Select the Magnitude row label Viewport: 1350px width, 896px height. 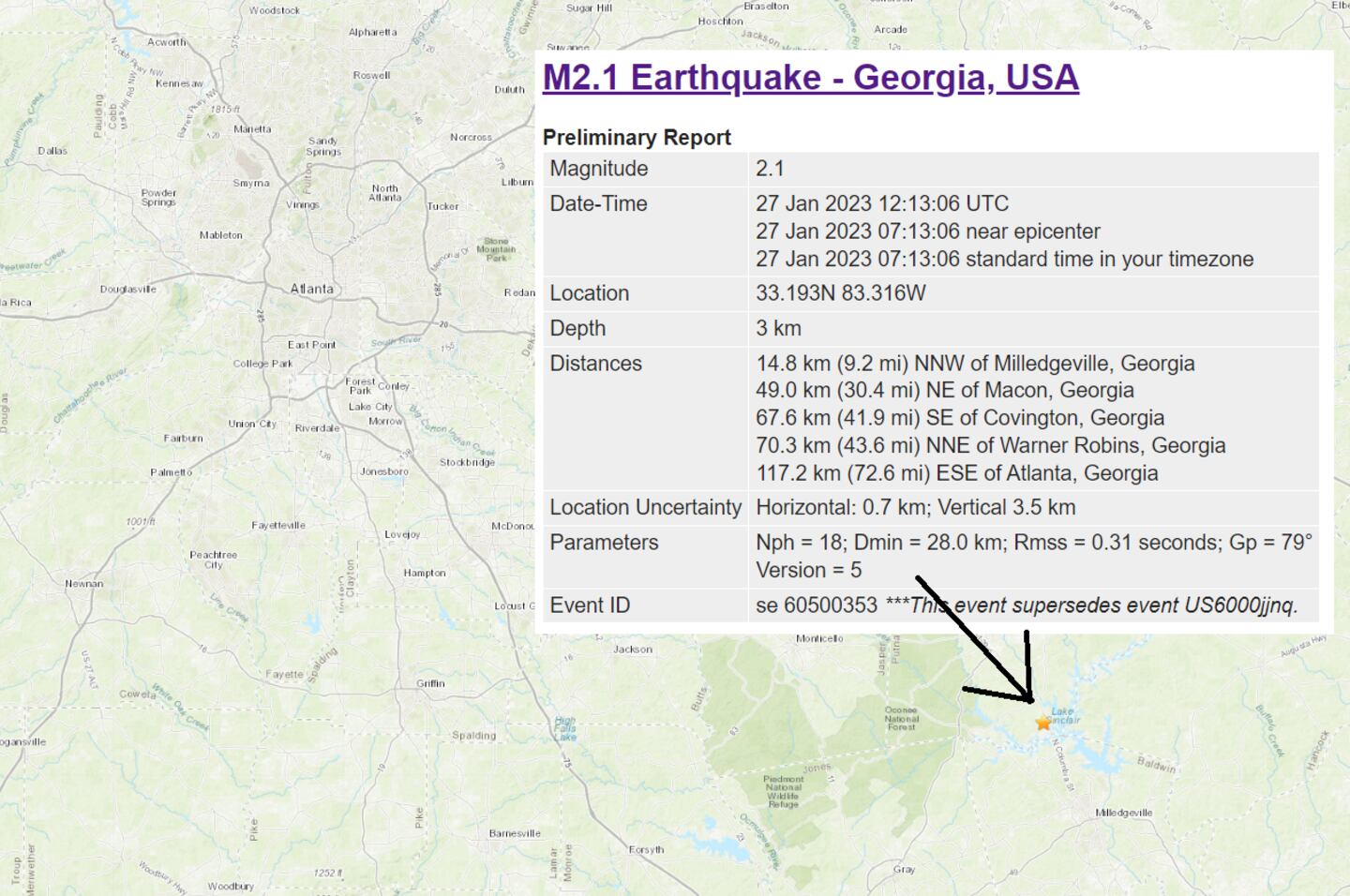click(599, 169)
